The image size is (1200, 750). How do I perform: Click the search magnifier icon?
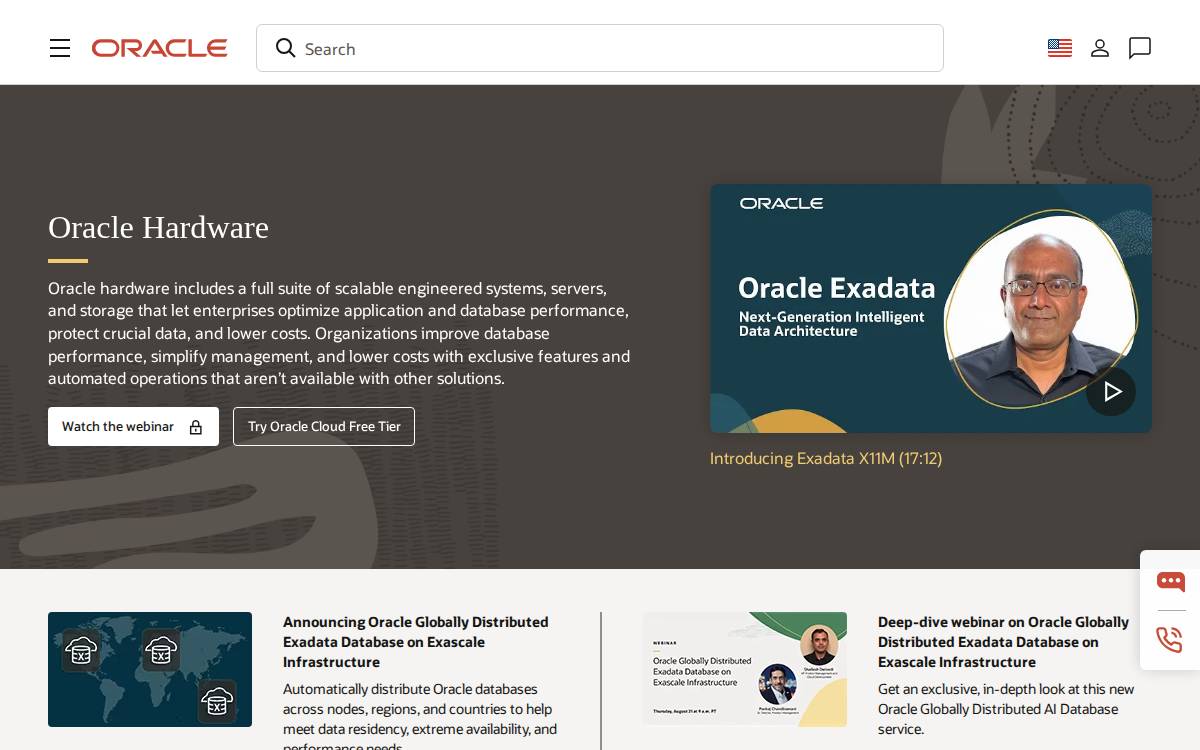click(286, 48)
